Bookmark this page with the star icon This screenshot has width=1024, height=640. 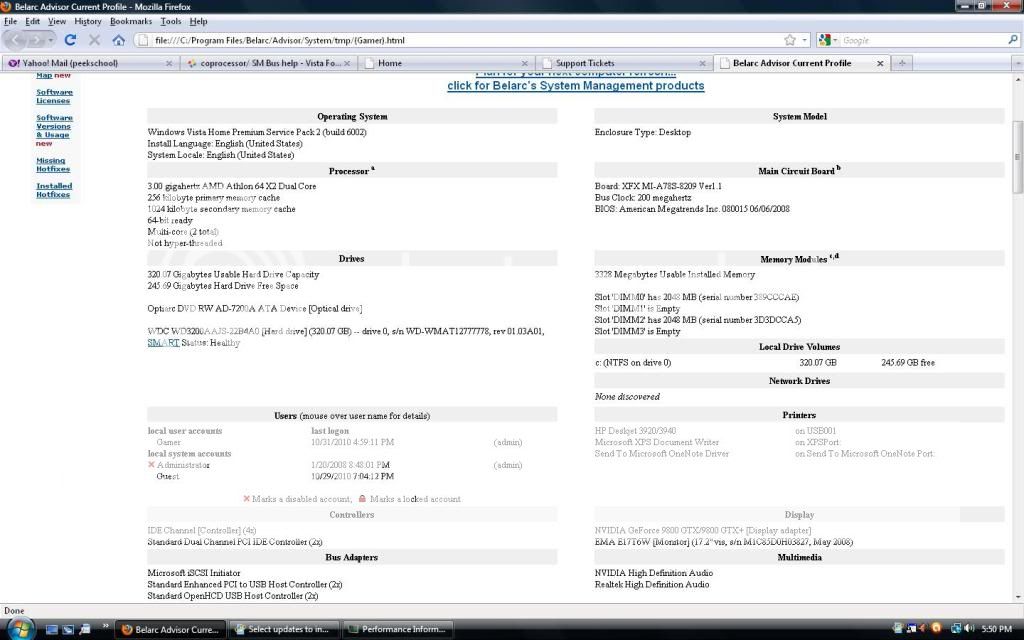[790, 40]
